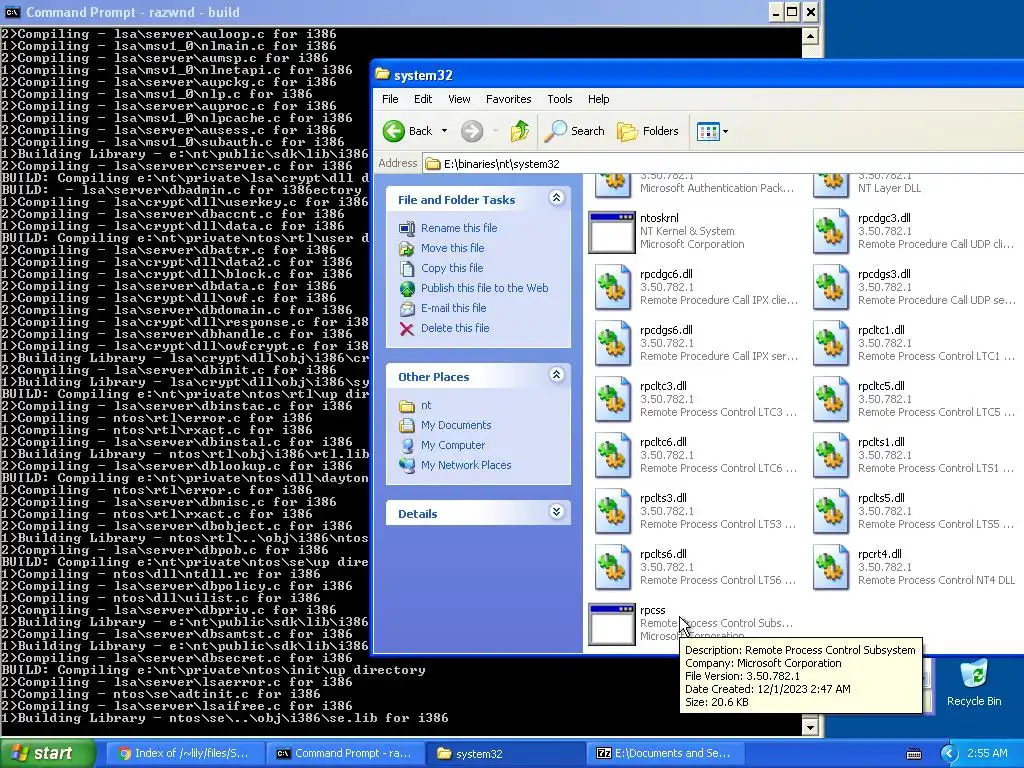Toggle the Folders pane
This screenshot has width=1024, height=768.
pos(648,131)
